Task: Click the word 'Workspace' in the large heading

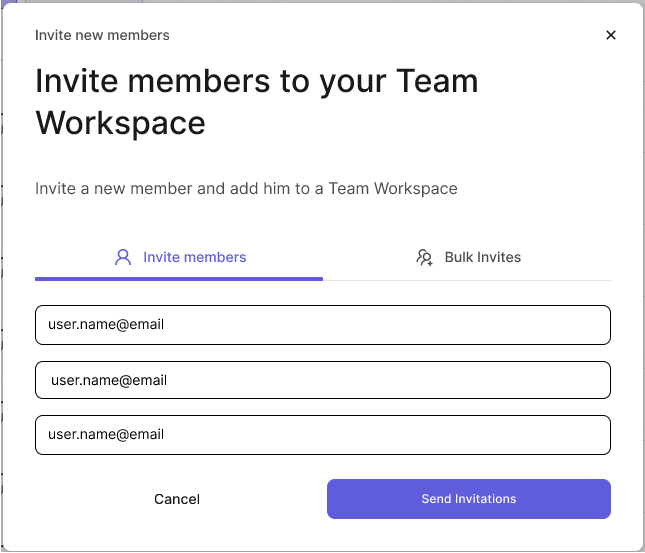Action: (120, 123)
